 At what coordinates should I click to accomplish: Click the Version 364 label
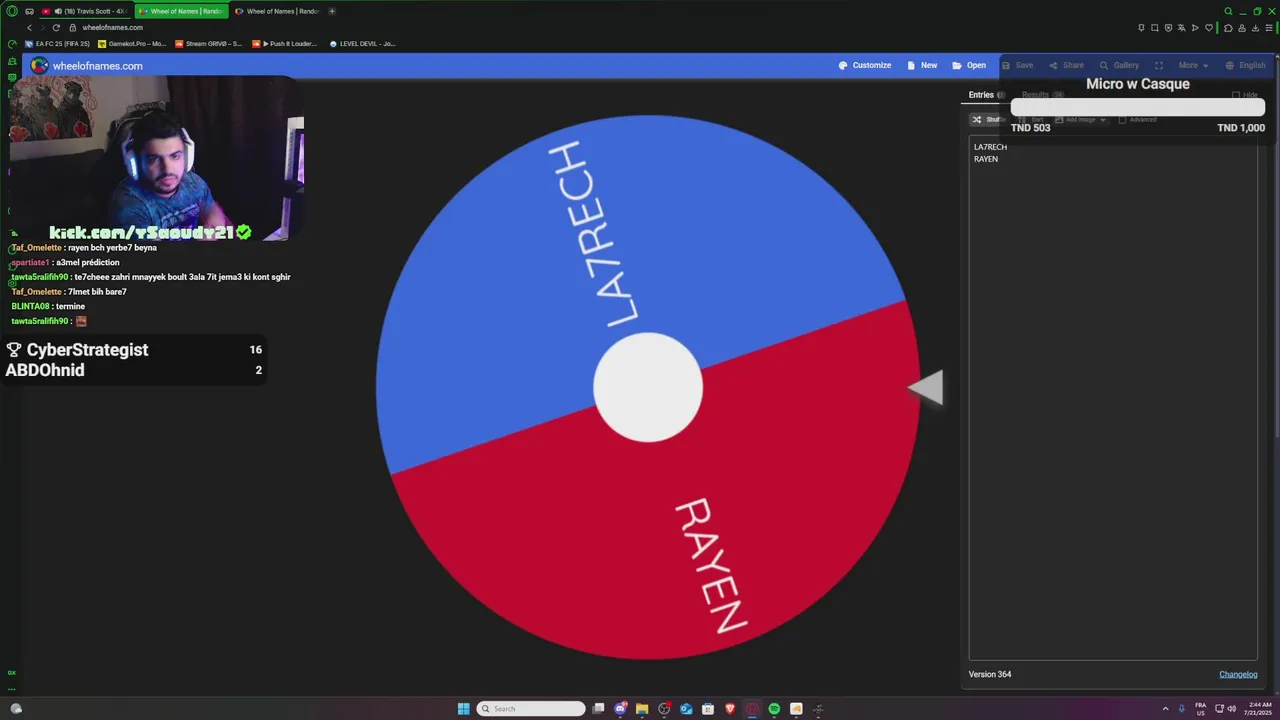[990, 674]
